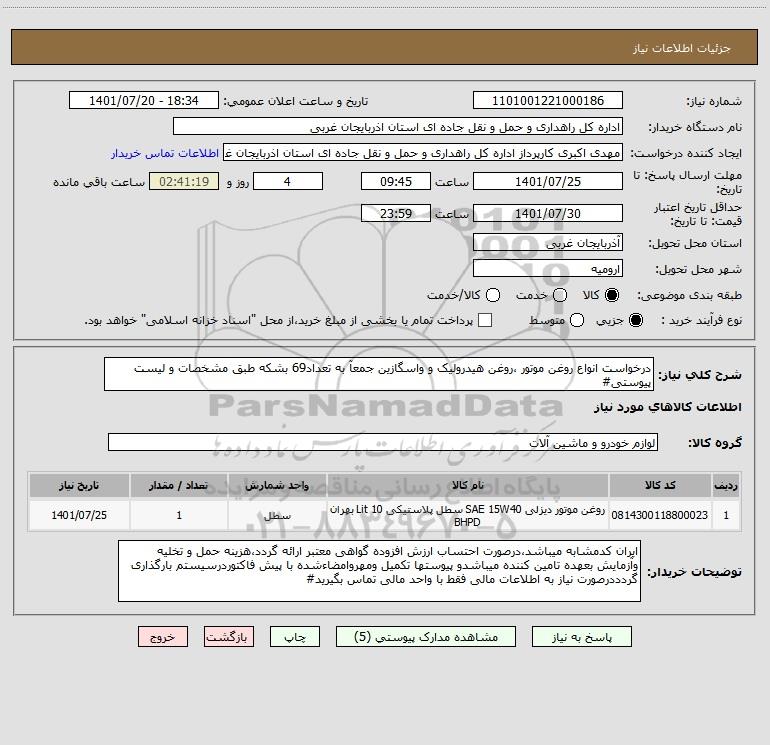Open مشاهده مدارک پیوستی (5) attachments

[x=426, y=636]
